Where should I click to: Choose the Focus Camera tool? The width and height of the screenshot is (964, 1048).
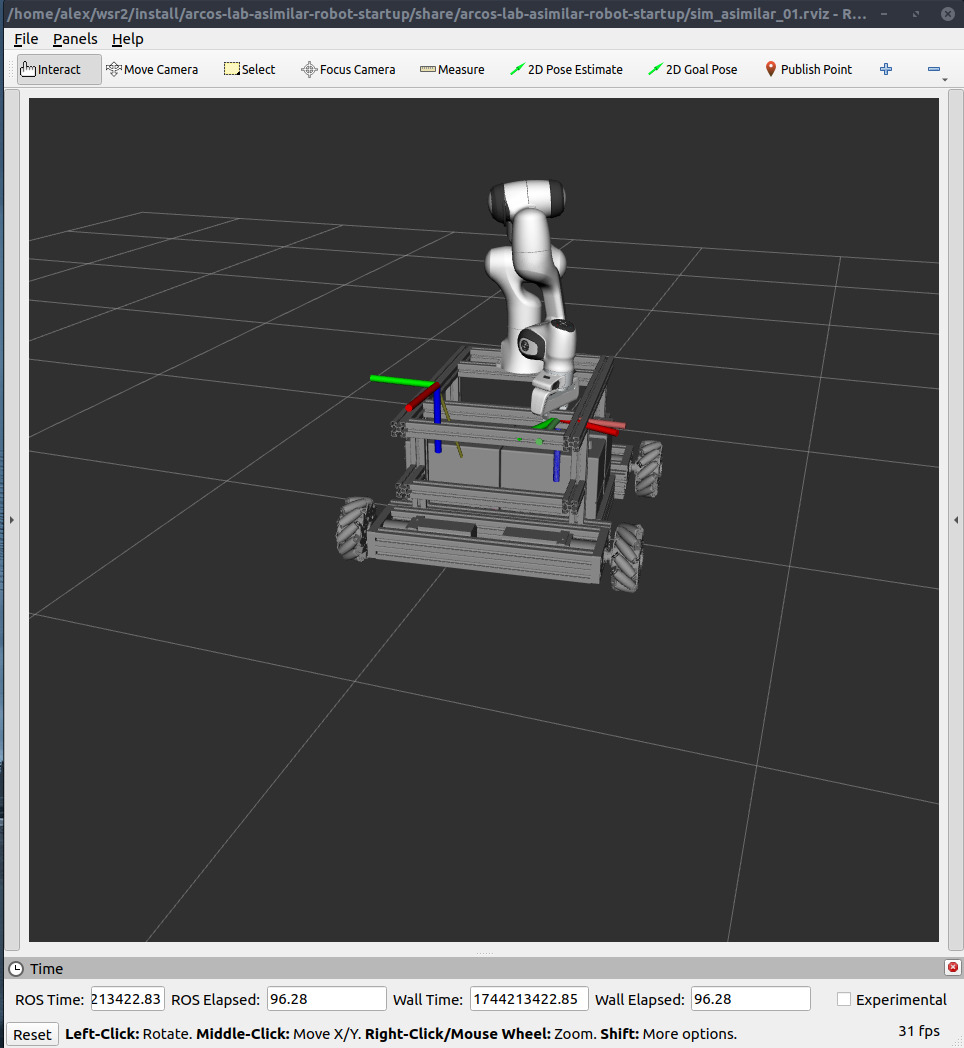pyautogui.click(x=347, y=69)
